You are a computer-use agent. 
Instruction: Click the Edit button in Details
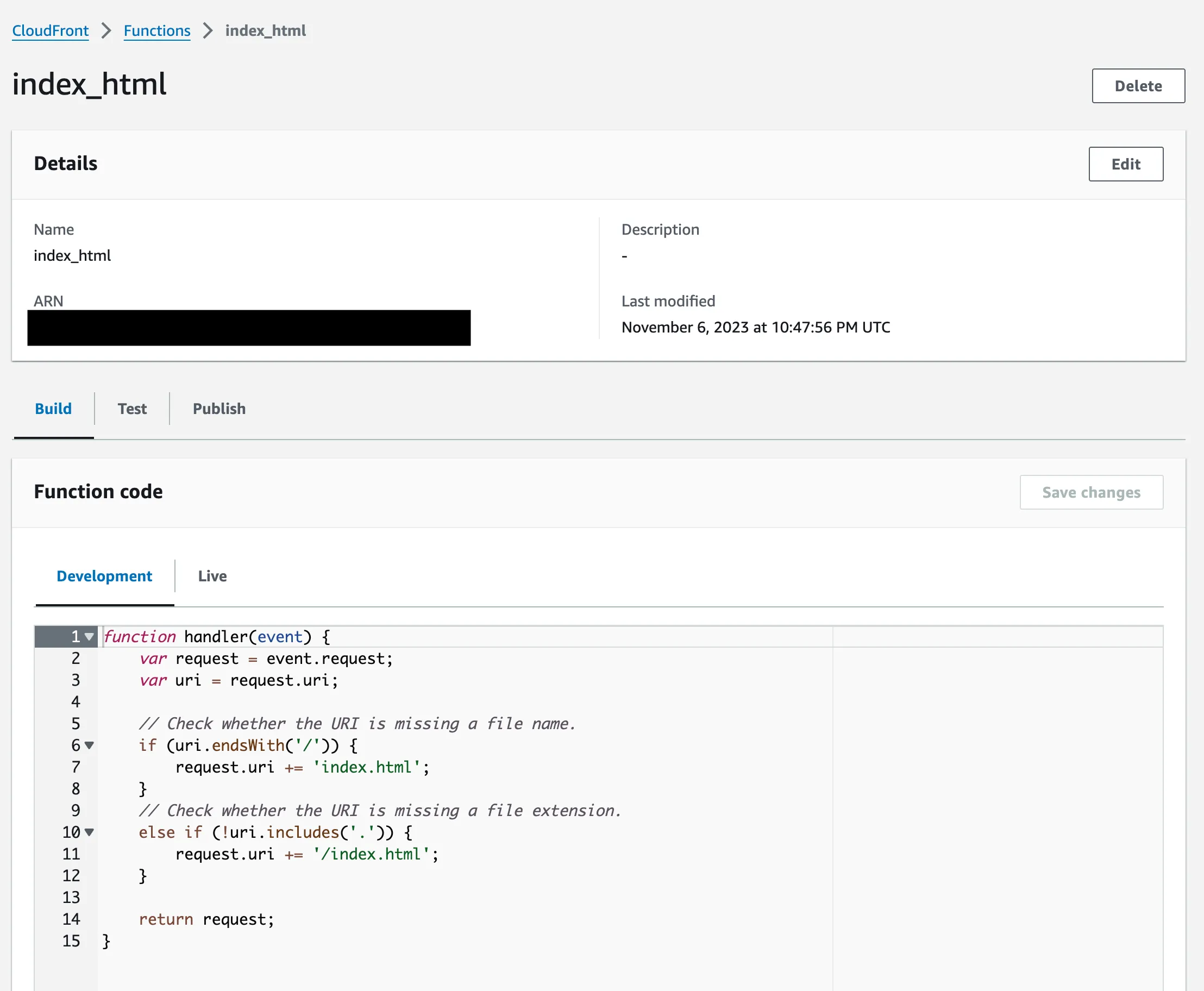click(1125, 164)
